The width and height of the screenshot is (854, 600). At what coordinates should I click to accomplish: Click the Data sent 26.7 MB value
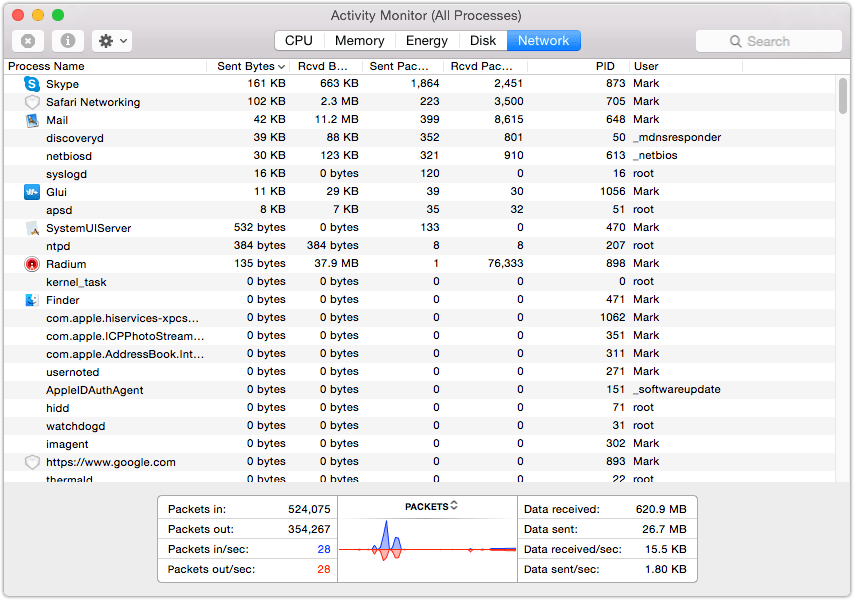(664, 529)
